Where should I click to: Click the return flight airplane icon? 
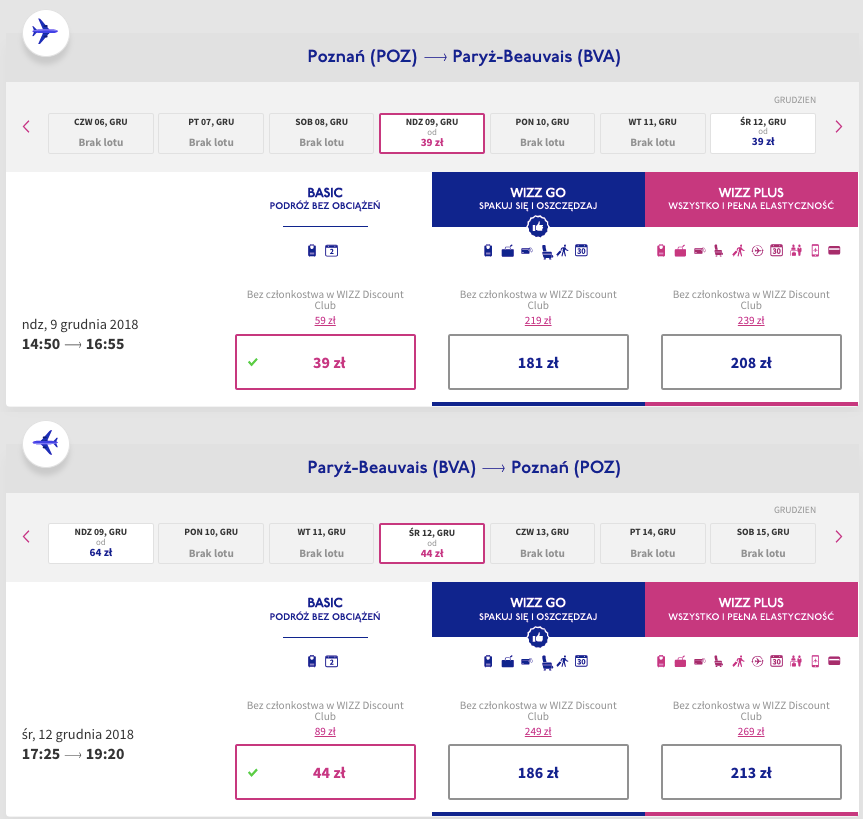pyautogui.click(x=46, y=443)
